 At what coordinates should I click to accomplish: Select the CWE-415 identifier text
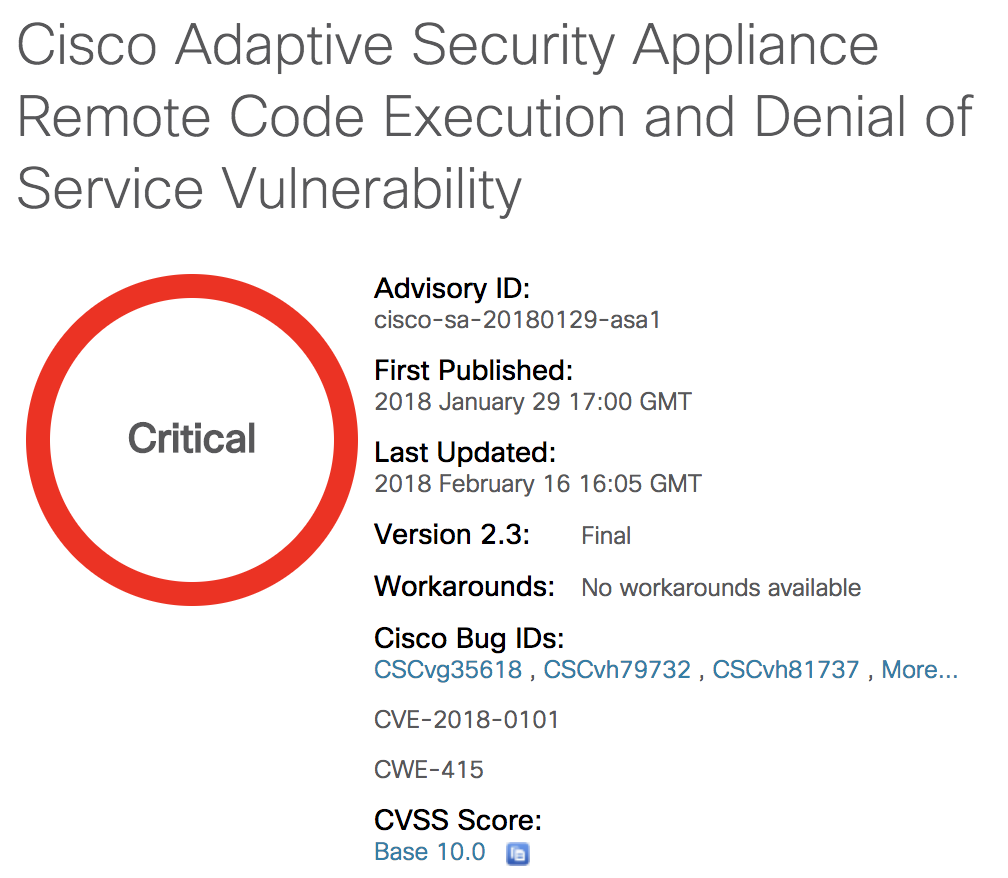click(x=429, y=770)
